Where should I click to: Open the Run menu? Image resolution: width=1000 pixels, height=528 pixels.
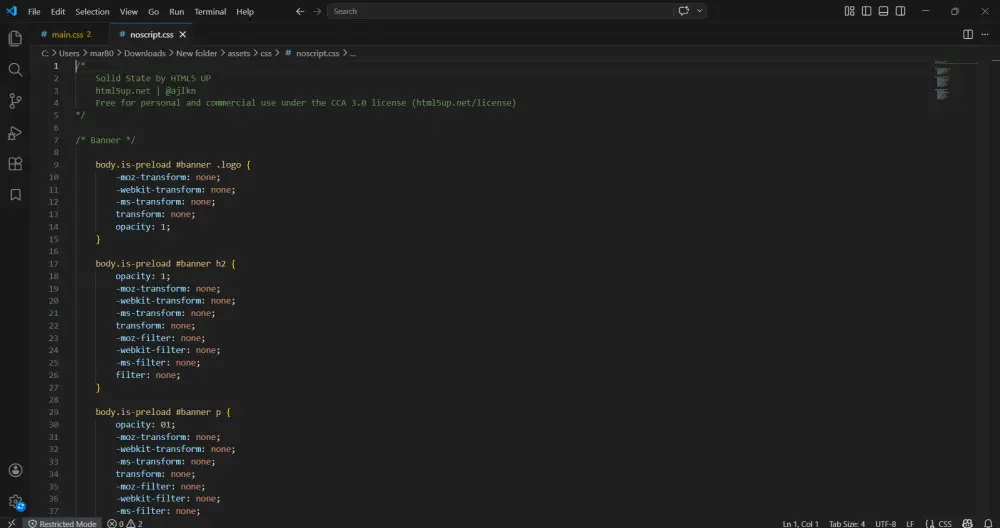pyautogui.click(x=177, y=11)
